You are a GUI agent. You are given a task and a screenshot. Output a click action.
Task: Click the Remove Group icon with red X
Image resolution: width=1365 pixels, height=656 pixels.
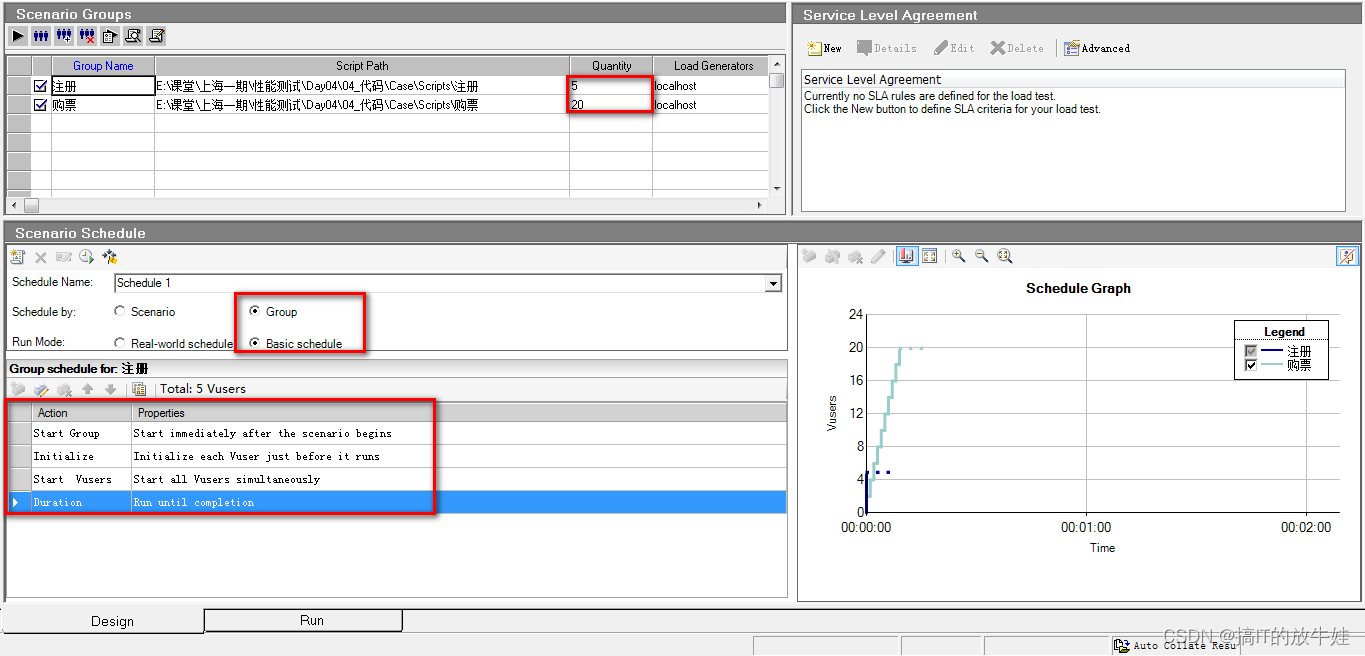click(x=87, y=36)
